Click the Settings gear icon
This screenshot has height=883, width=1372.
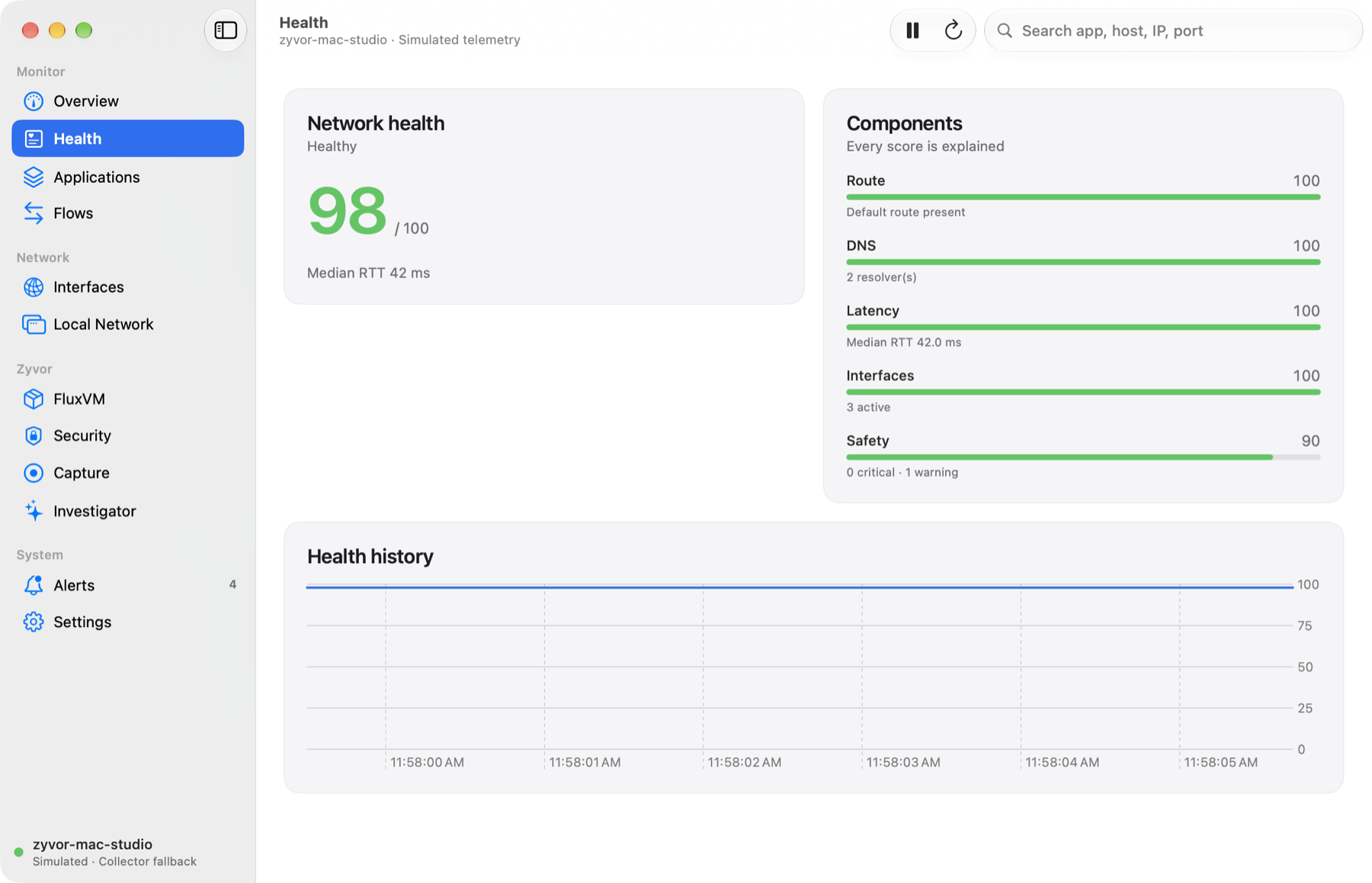pos(34,622)
